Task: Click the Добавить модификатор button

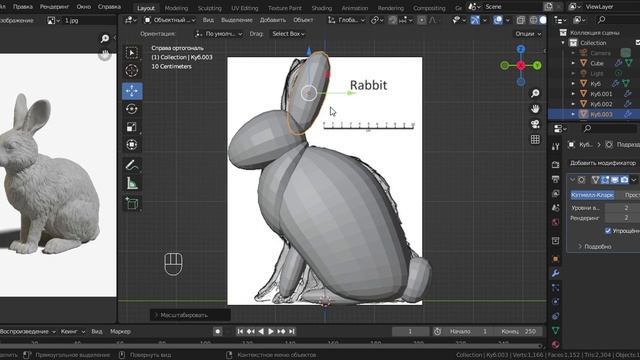Action: [603, 163]
